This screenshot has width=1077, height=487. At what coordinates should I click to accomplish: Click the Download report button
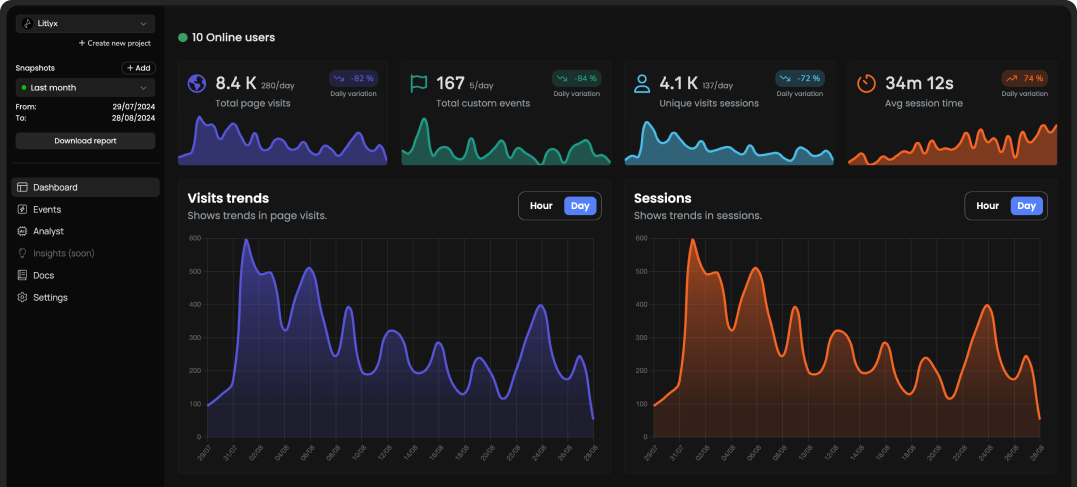click(85, 141)
